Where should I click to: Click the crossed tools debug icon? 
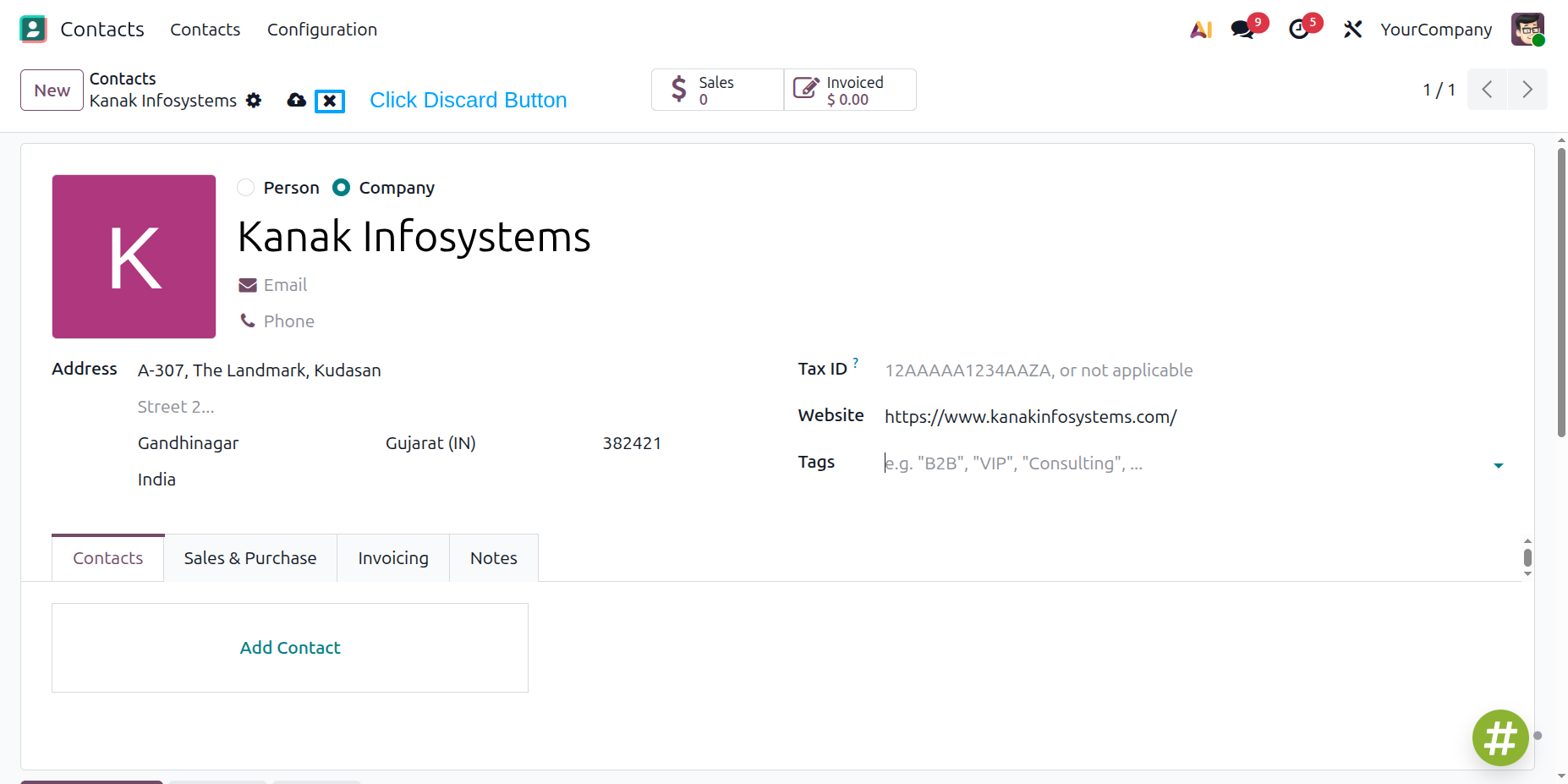[x=1352, y=30]
